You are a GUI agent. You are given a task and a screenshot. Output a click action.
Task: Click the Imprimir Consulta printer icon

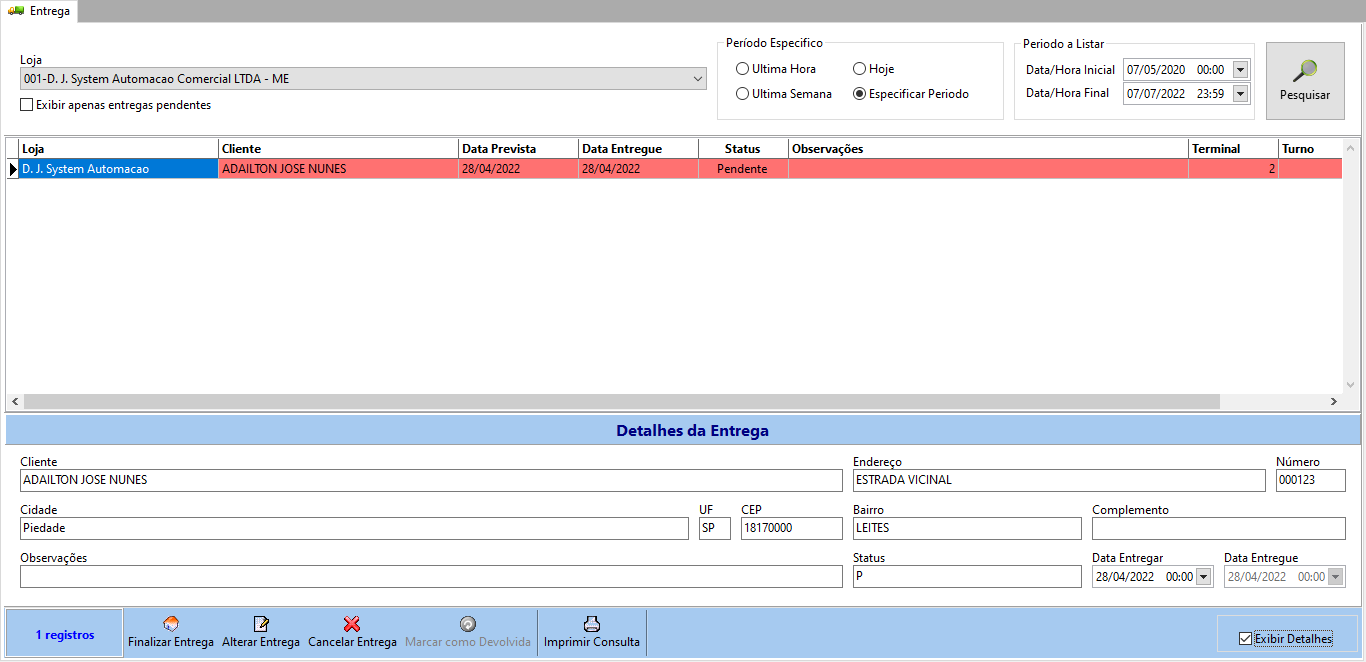tap(592, 624)
